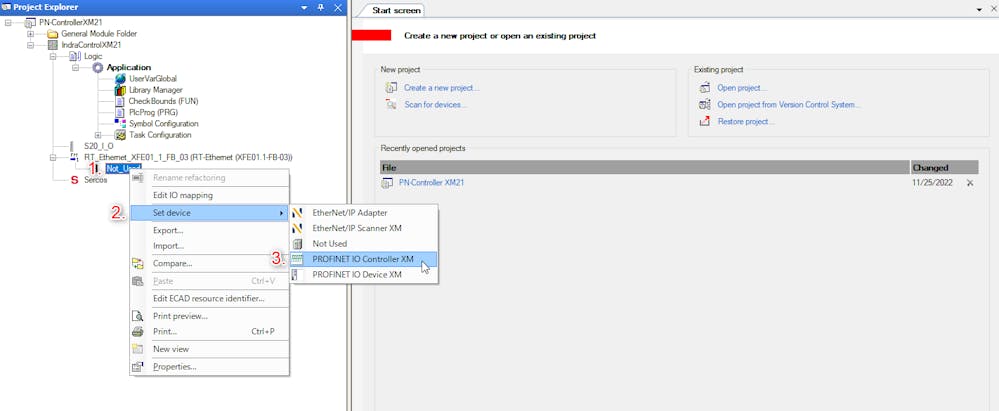Click the Application node icon

point(97,67)
